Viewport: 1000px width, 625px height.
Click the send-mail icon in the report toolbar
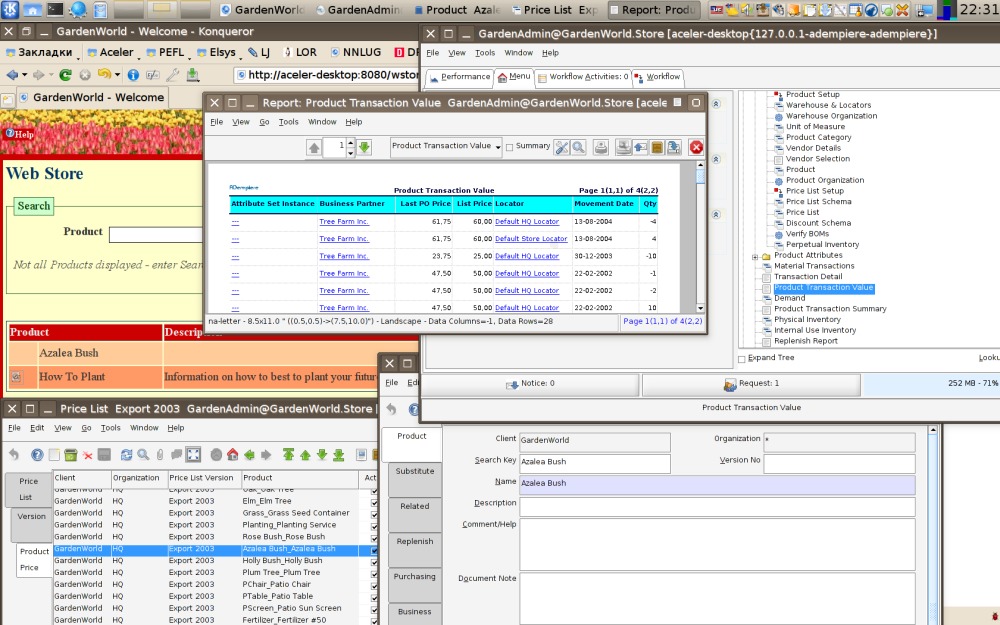coord(640,147)
